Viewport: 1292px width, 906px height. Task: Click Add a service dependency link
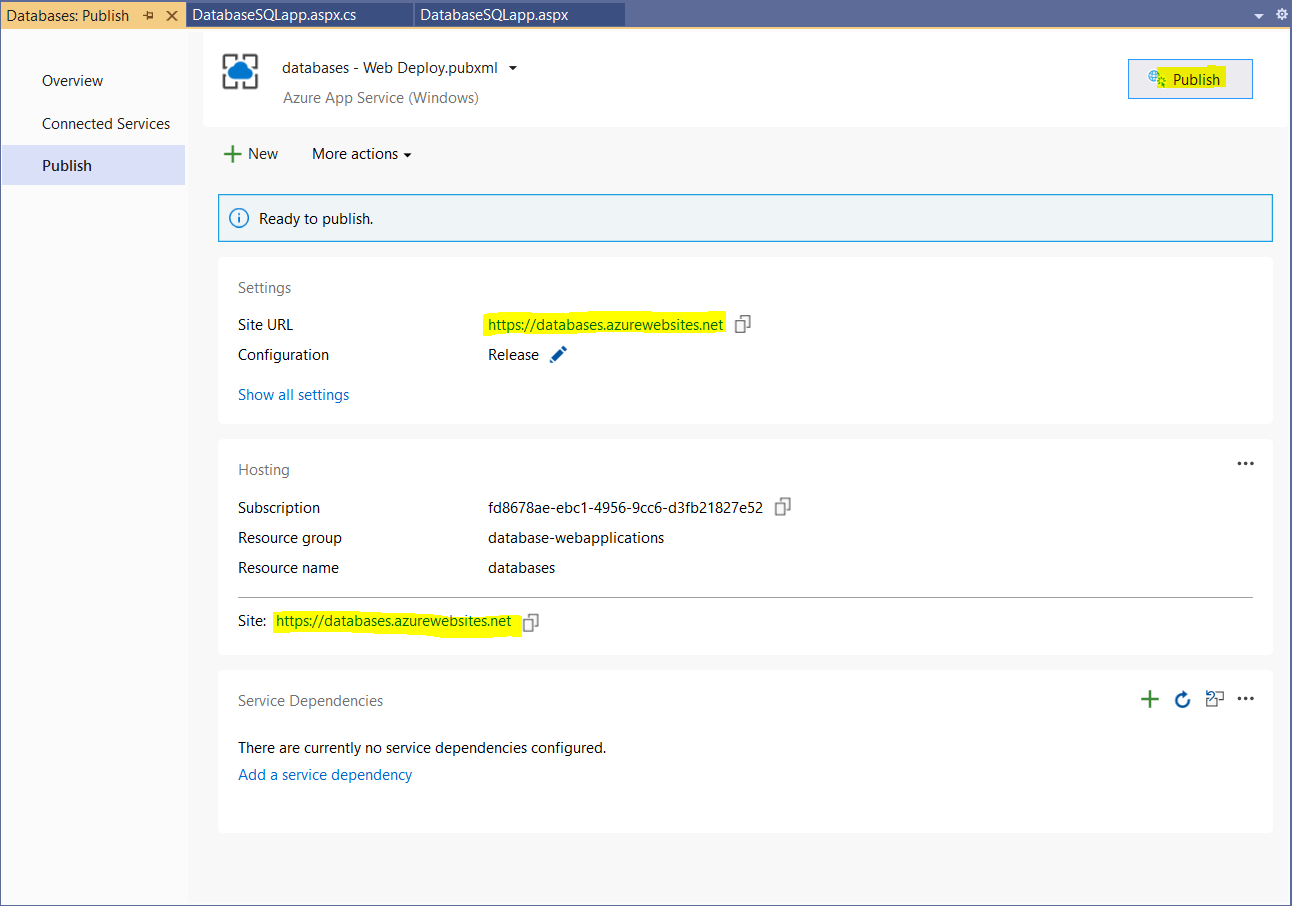coord(325,775)
